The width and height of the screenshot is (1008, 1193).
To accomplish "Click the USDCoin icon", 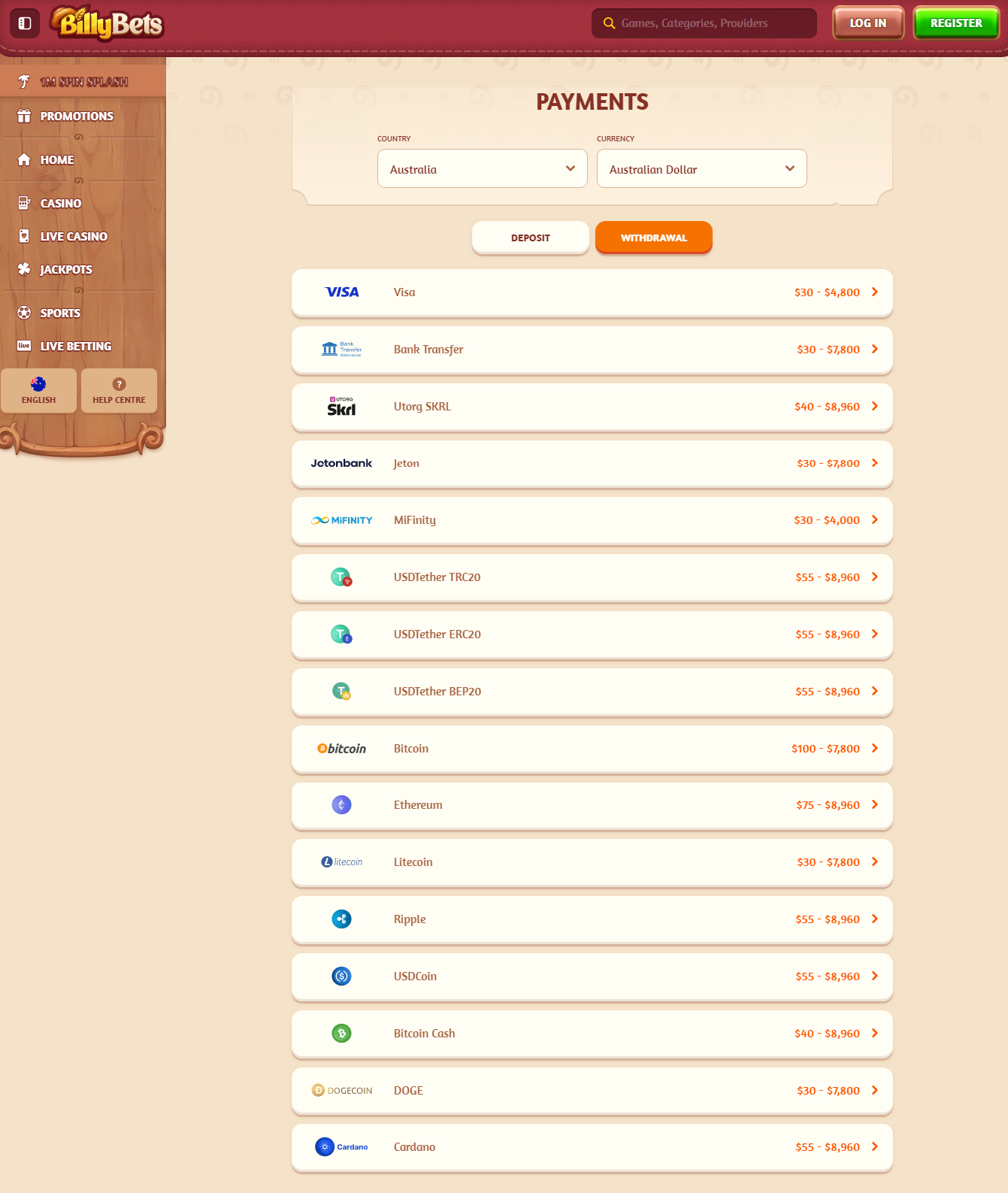I will click(x=342, y=977).
